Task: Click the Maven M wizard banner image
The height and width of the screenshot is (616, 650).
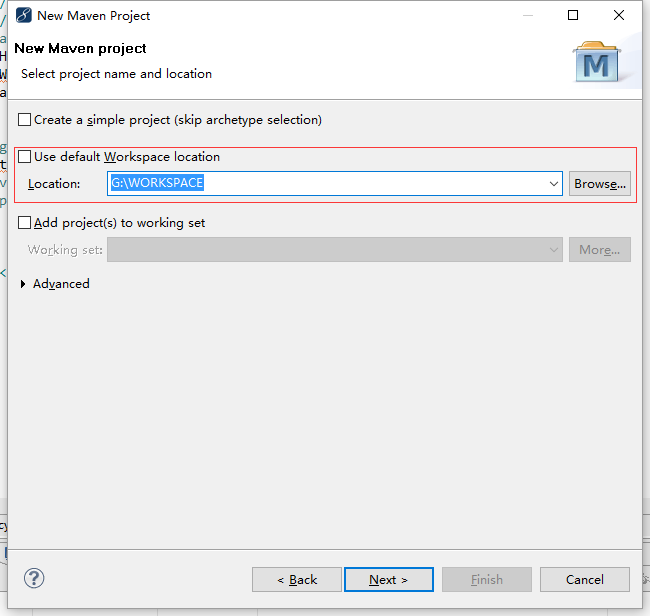Action: click(x=597, y=62)
